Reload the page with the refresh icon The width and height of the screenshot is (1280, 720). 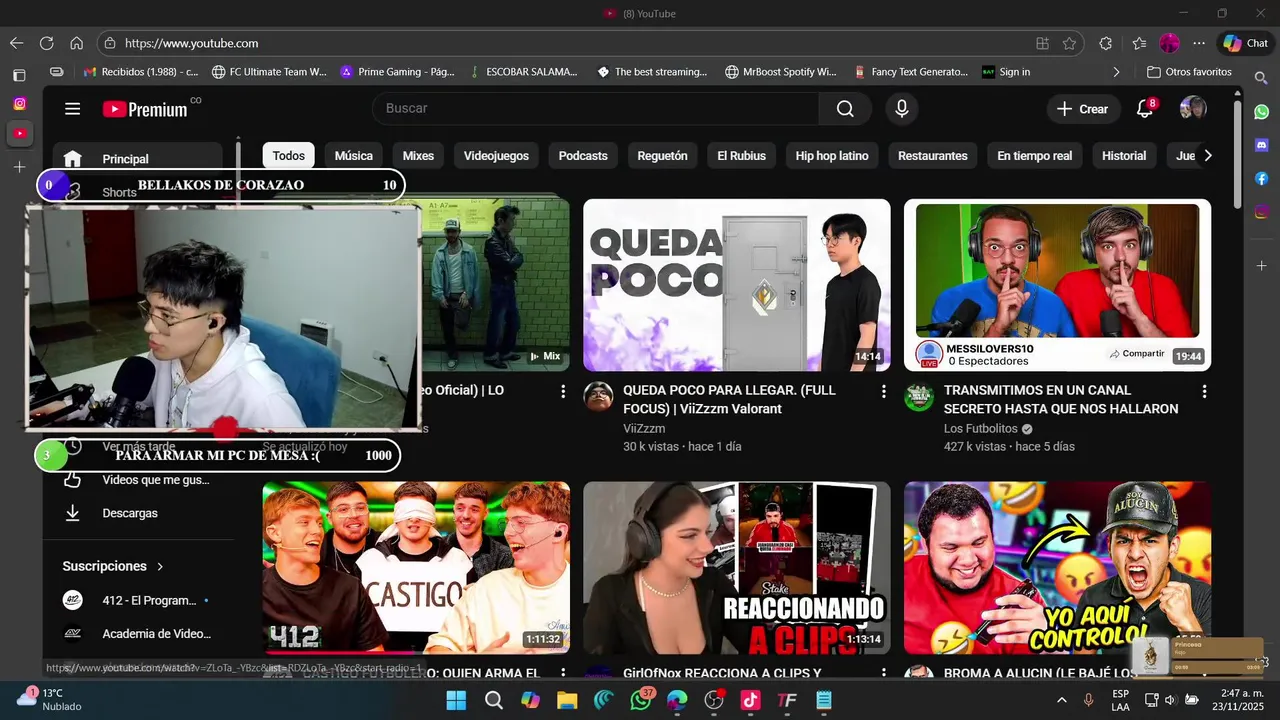(x=46, y=43)
